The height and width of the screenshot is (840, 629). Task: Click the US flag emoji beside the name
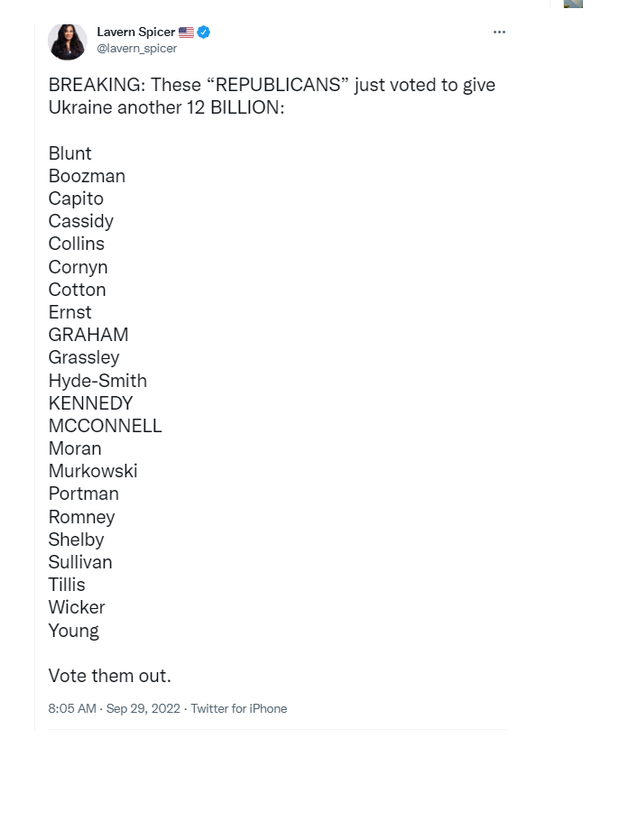[x=186, y=32]
